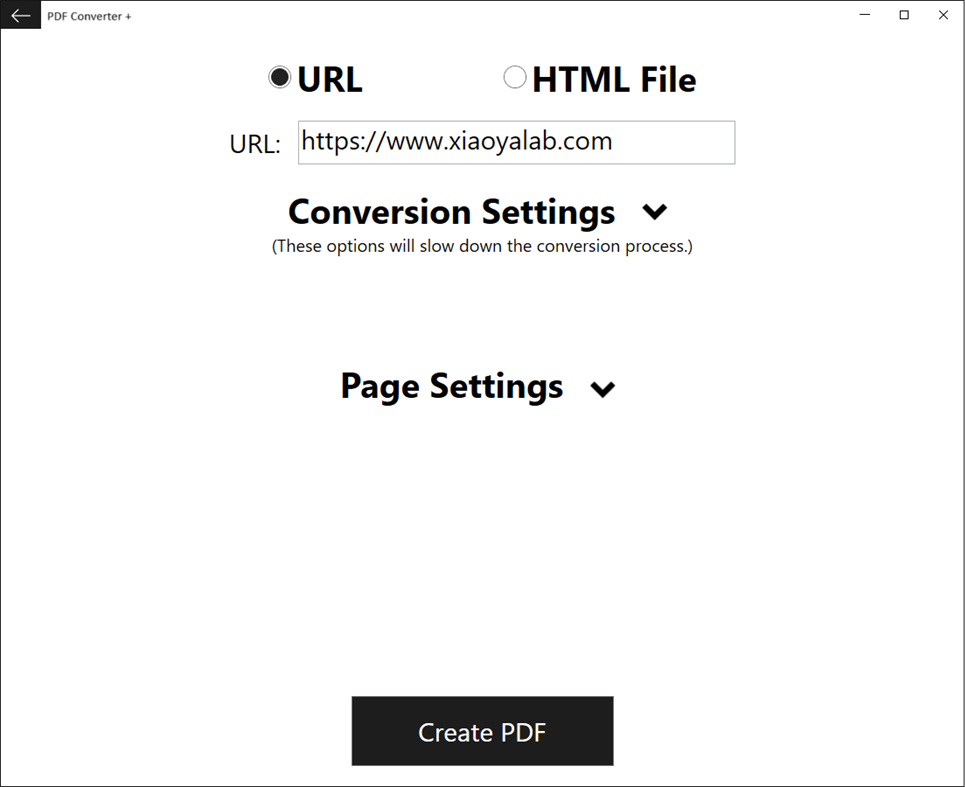Switch input mode to HTML File
Image resolution: width=965 pixels, height=787 pixels.
click(515, 76)
